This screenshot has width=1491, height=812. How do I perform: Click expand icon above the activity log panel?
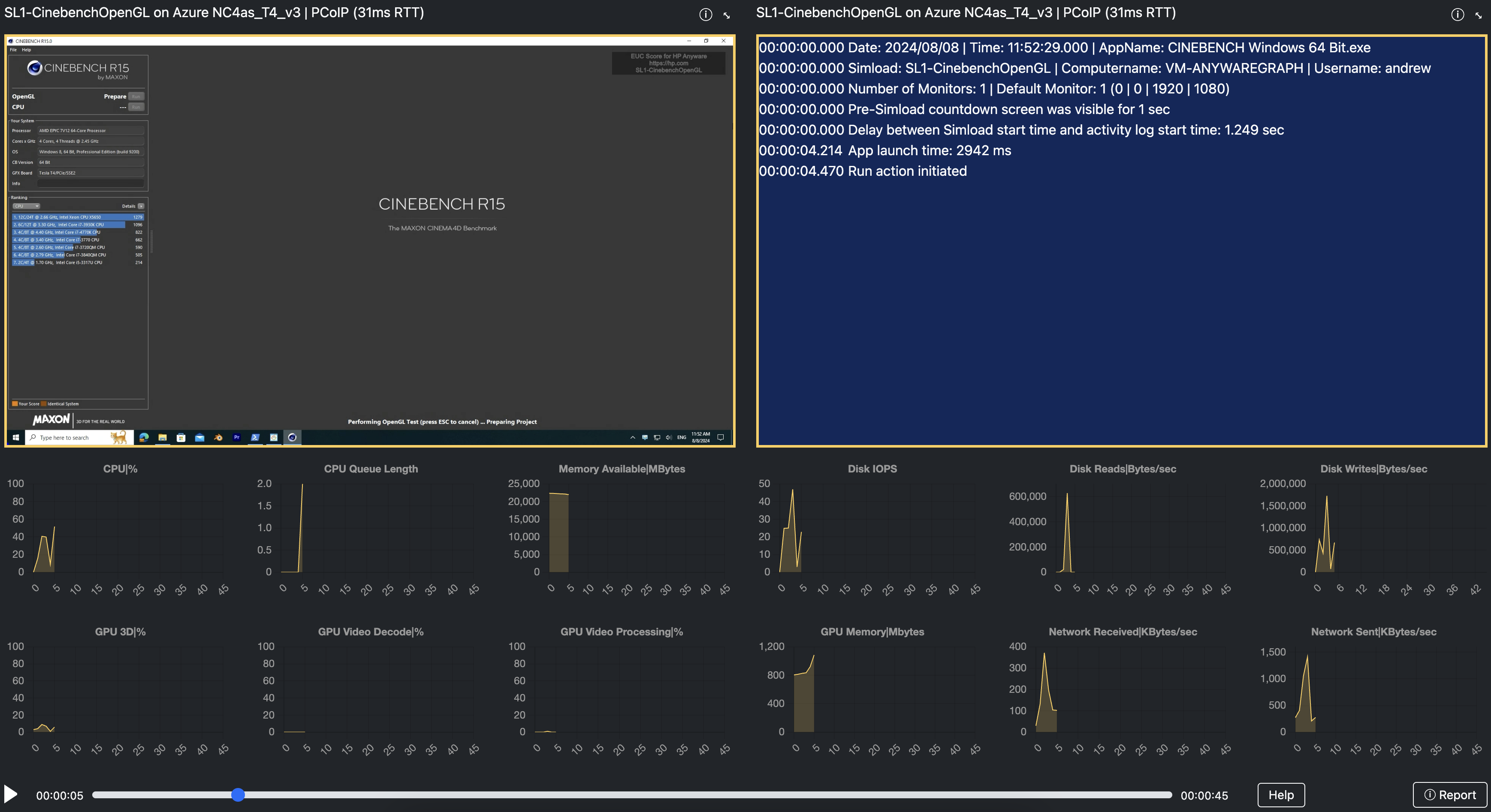[x=1478, y=15]
